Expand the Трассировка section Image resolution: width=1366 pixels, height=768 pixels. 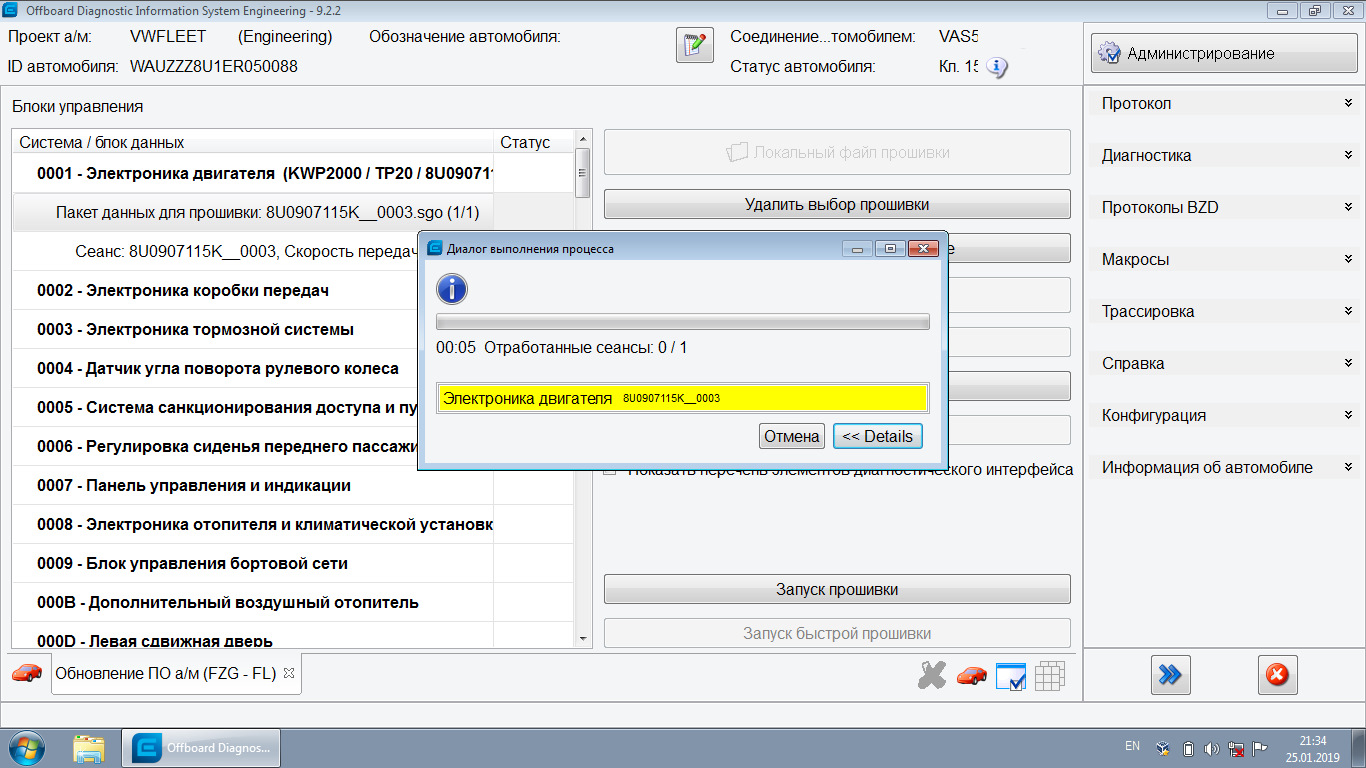(1225, 311)
